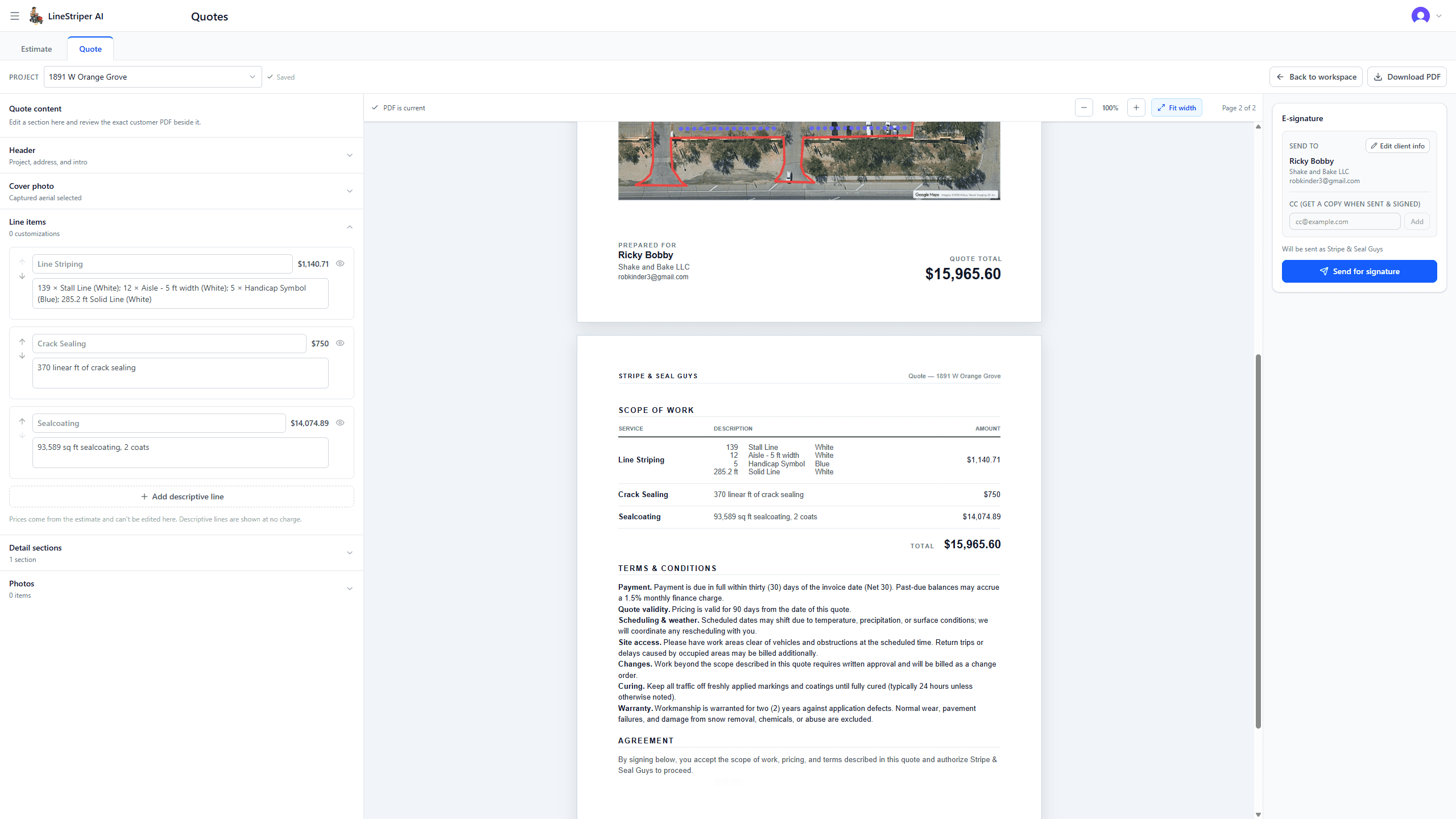Edit the 370 linear ft crack sealing description
The image size is (1456, 819).
pos(180,373)
